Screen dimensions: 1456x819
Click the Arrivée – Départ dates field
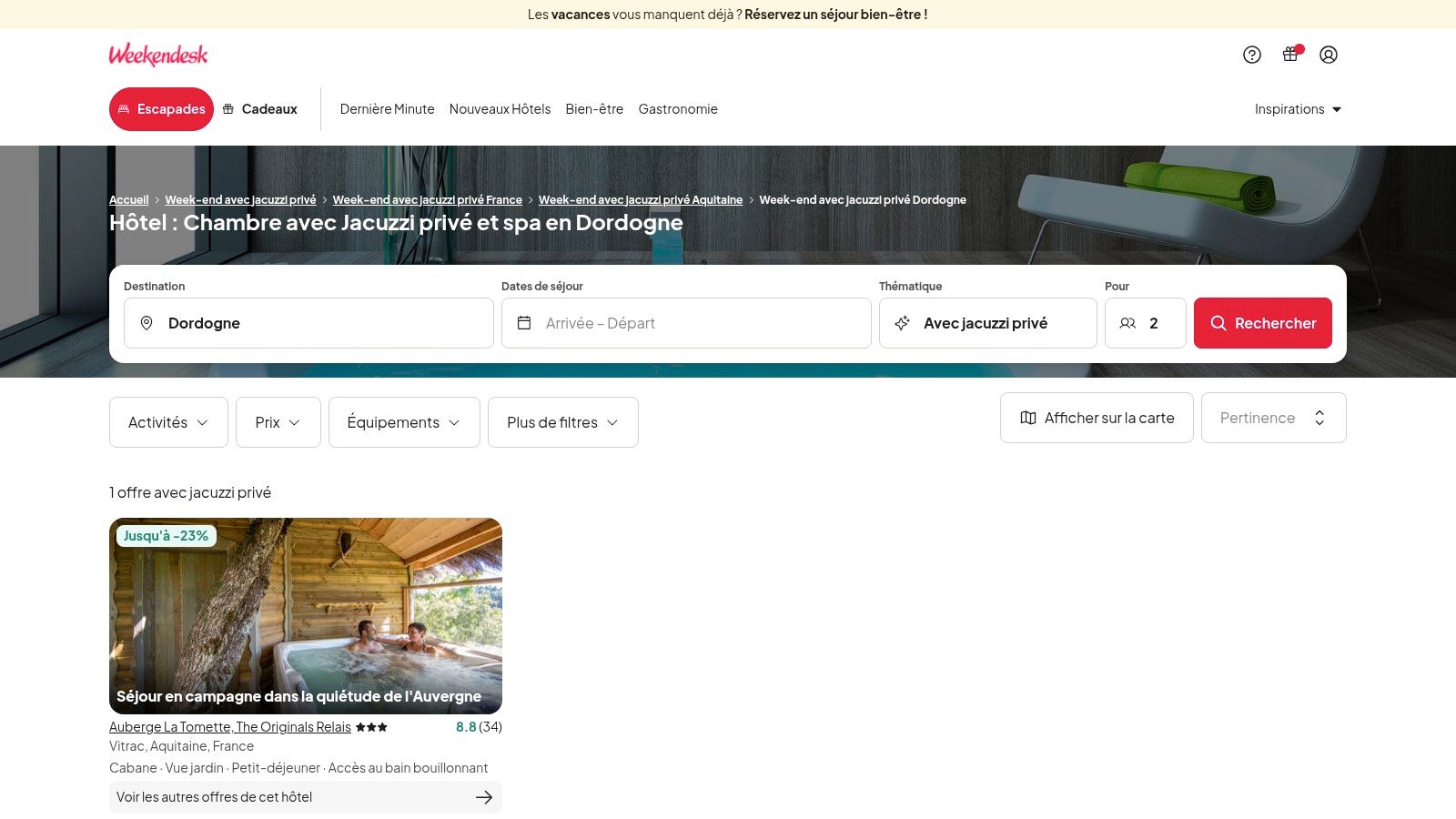(x=686, y=323)
